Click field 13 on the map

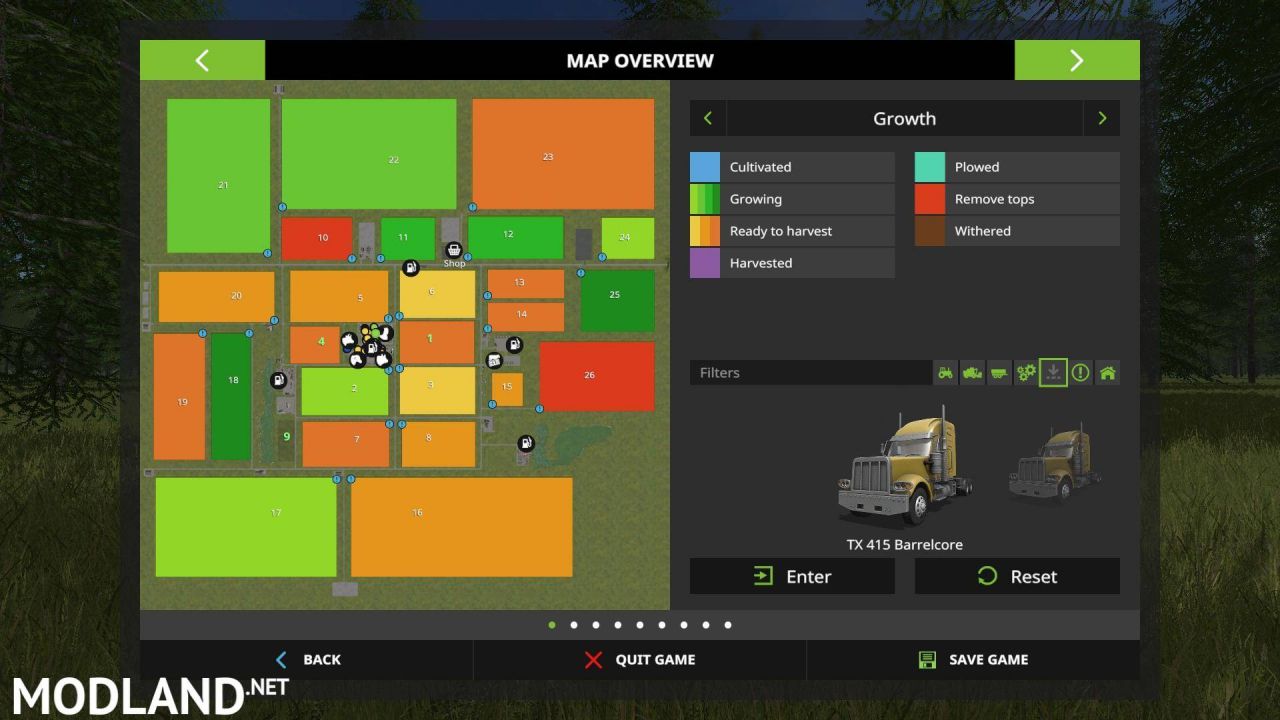pyautogui.click(x=526, y=284)
